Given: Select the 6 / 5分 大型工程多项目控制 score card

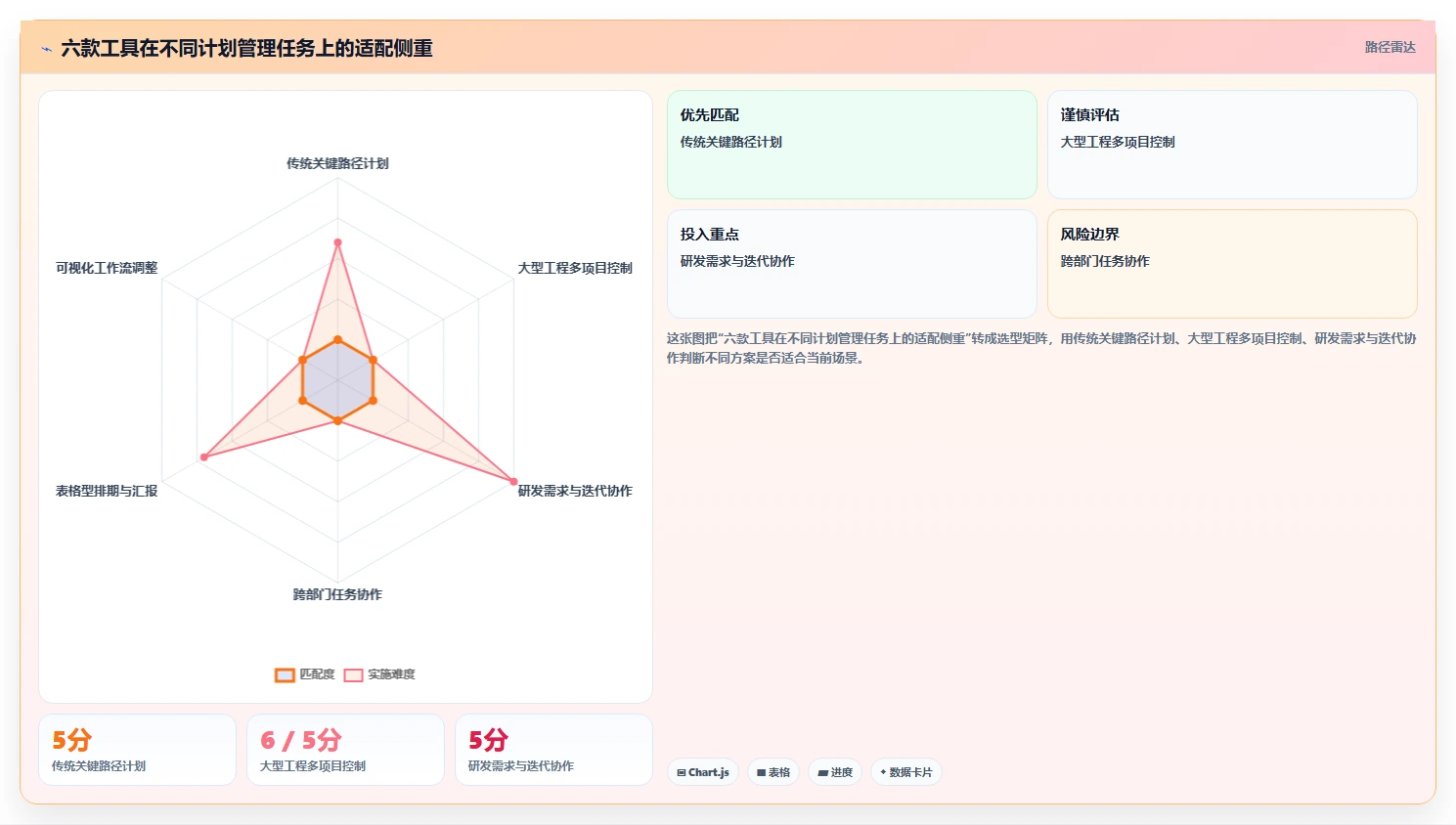Looking at the screenshot, I should (345, 750).
